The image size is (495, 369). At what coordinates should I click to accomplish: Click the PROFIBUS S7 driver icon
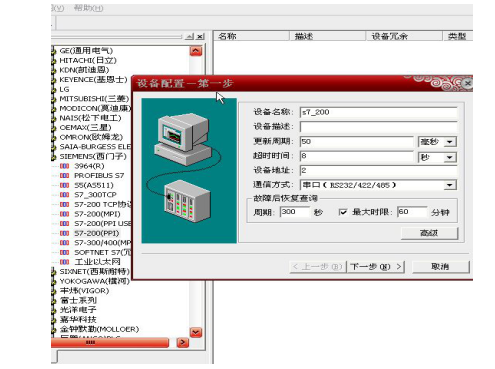[64, 175]
